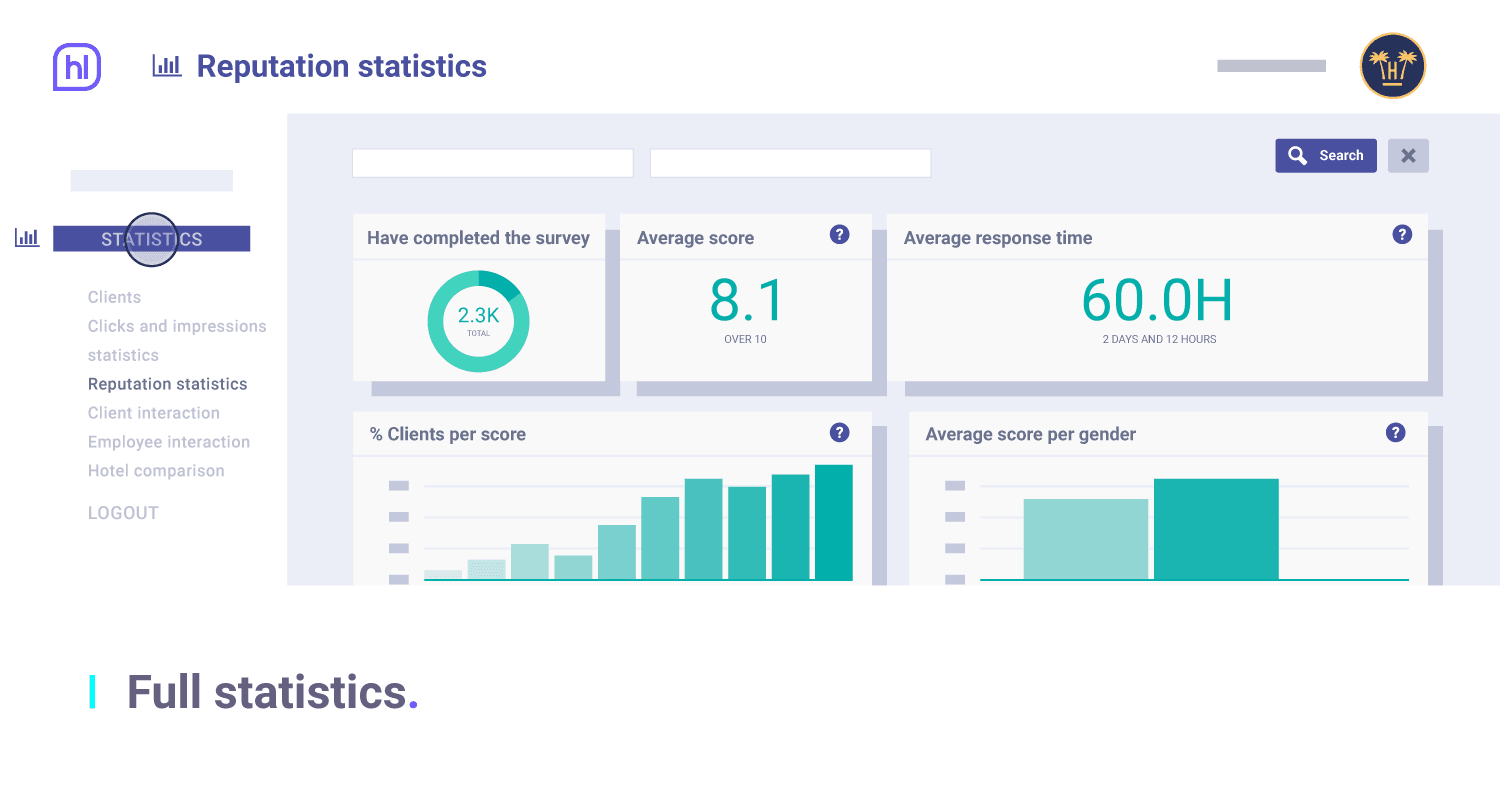The height and width of the screenshot is (800, 1500).
Task: Select Reputation statistics in sidebar
Action: [x=167, y=384]
